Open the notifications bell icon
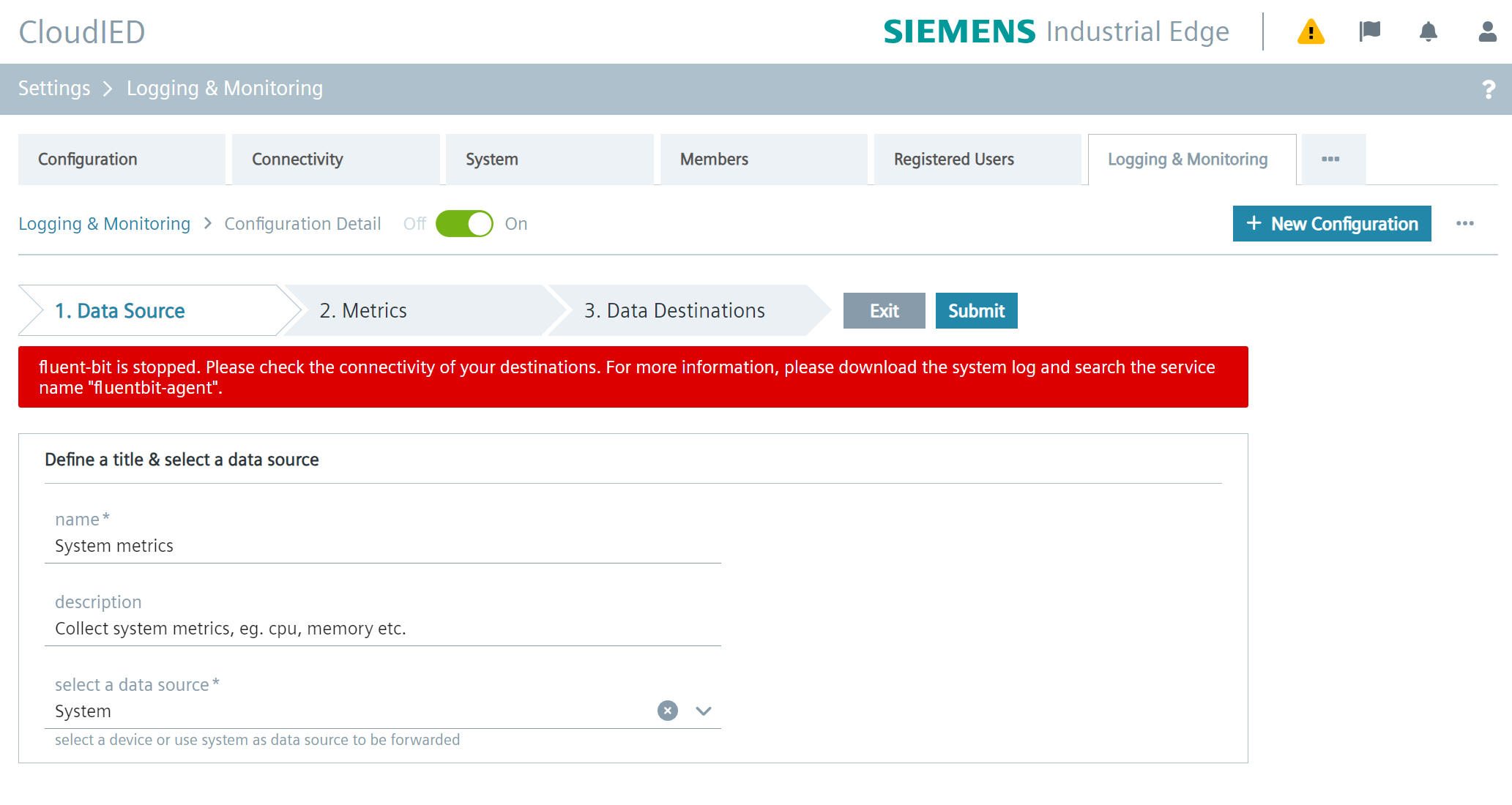The width and height of the screenshot is (1512, 805). point(1428,31)
